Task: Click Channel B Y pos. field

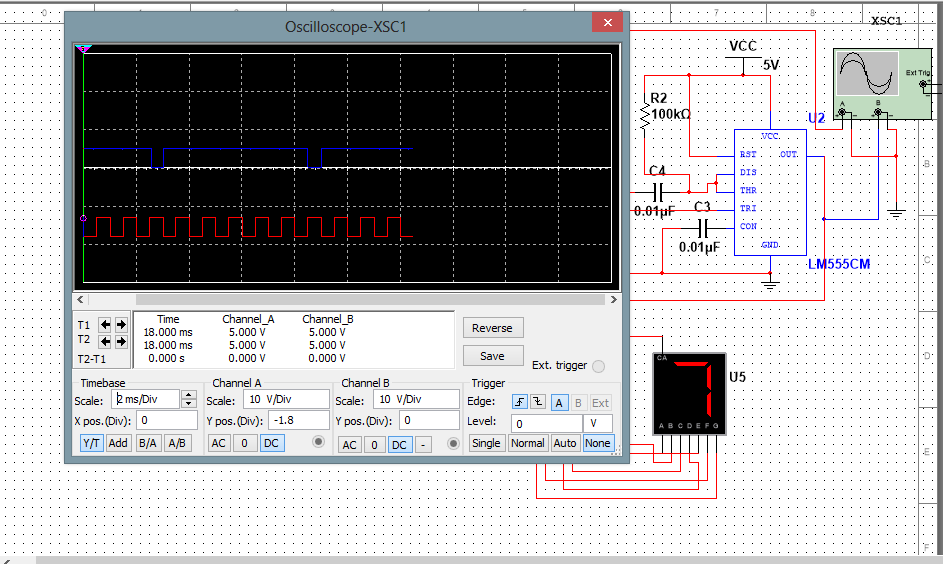Action: [x=429, y=420]
